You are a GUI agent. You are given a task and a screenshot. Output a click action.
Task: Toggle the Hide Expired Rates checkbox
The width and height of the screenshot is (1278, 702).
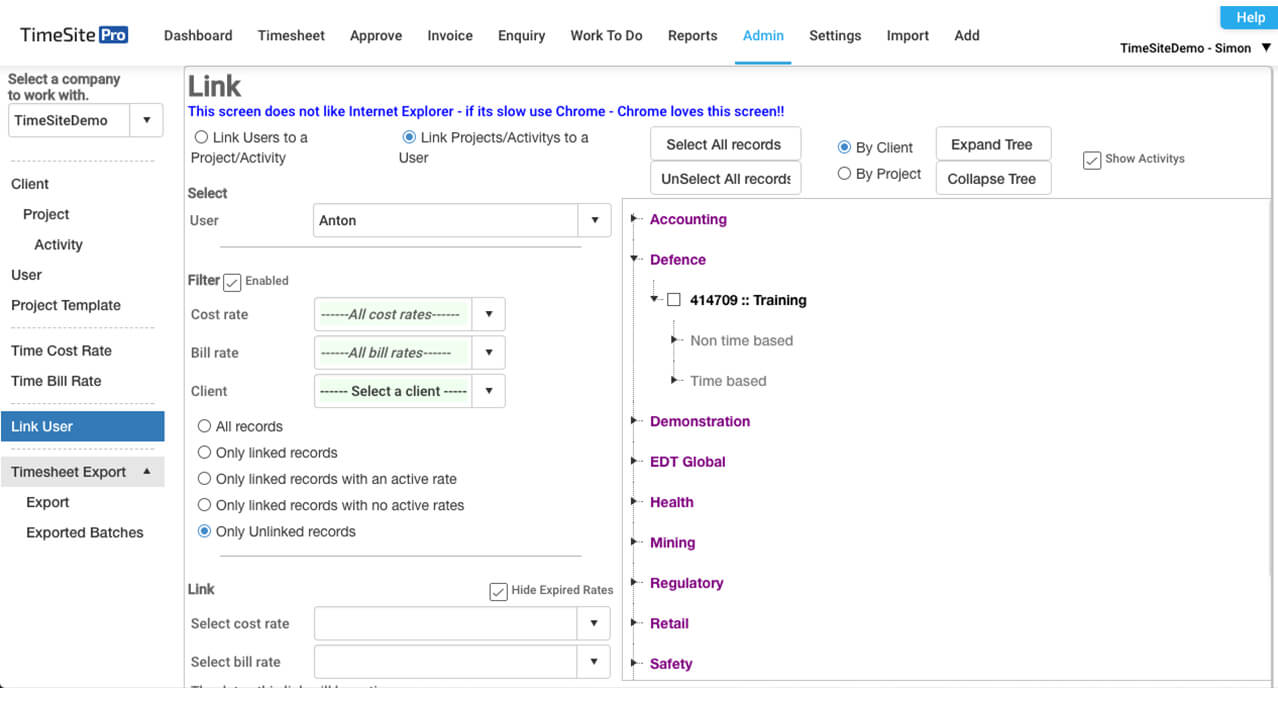point(498,591)
